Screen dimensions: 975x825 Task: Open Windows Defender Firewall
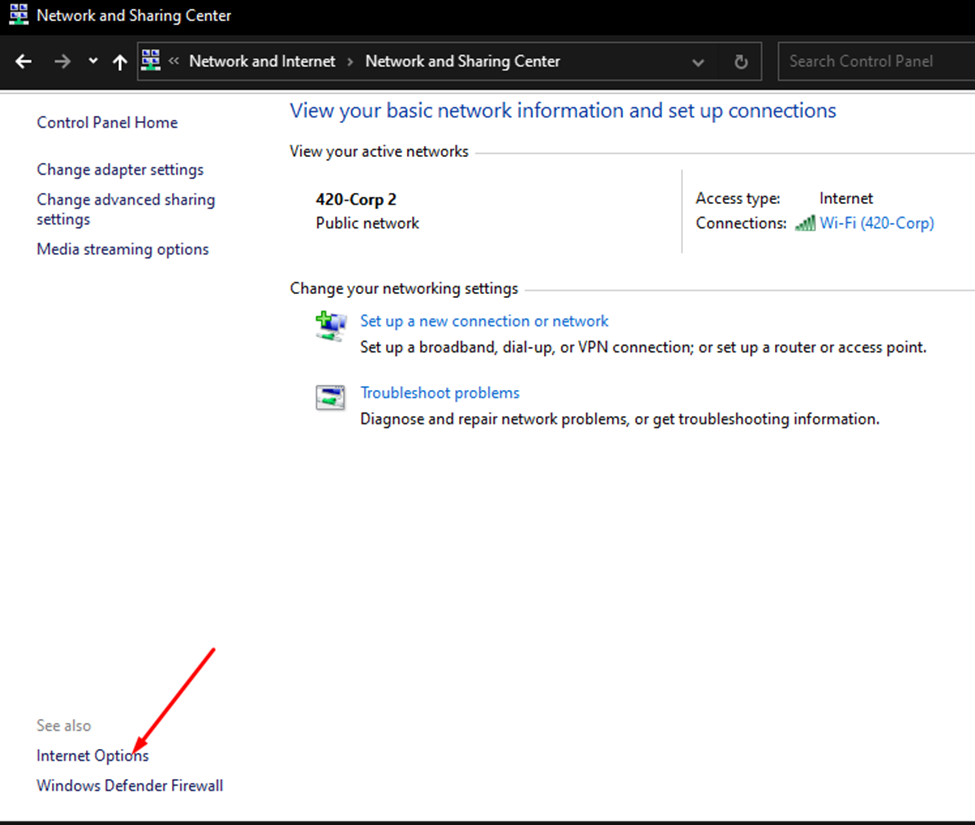(129, 785)
